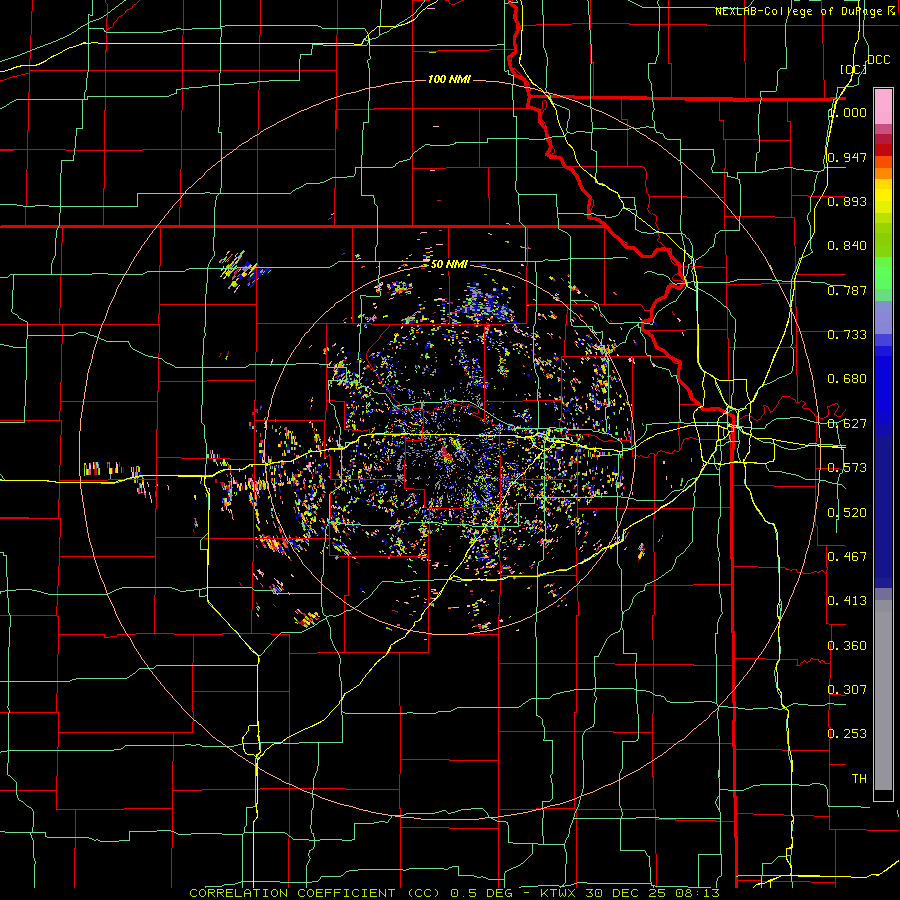Viewport: 900px width, 900px height.
Task: Click the isolated echo cluster northwest of the 50 NMI ring
Action: point(243,269)
